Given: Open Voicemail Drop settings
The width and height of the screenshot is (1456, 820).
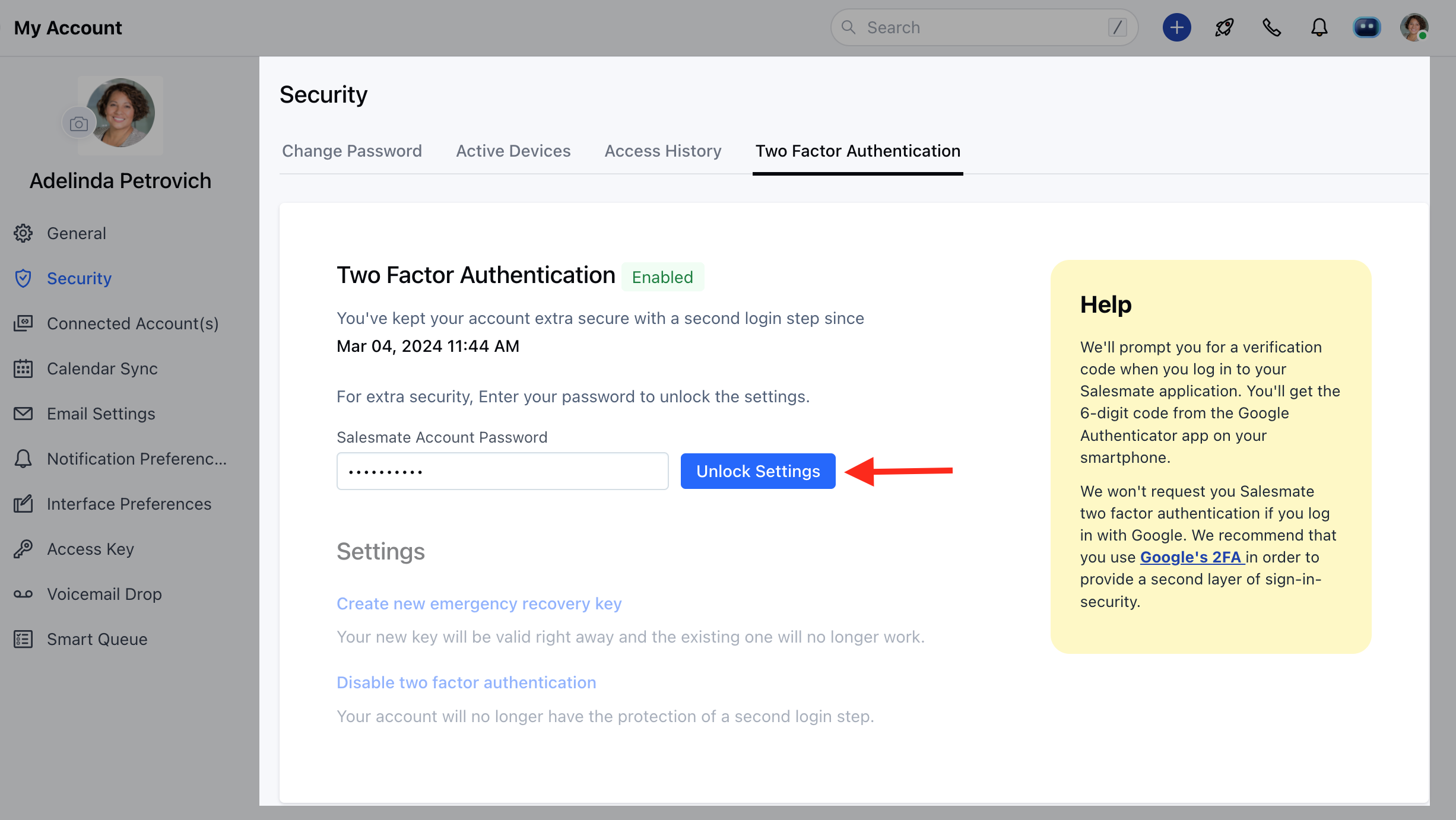Looking at the screenshot, I should coord(104,594).
